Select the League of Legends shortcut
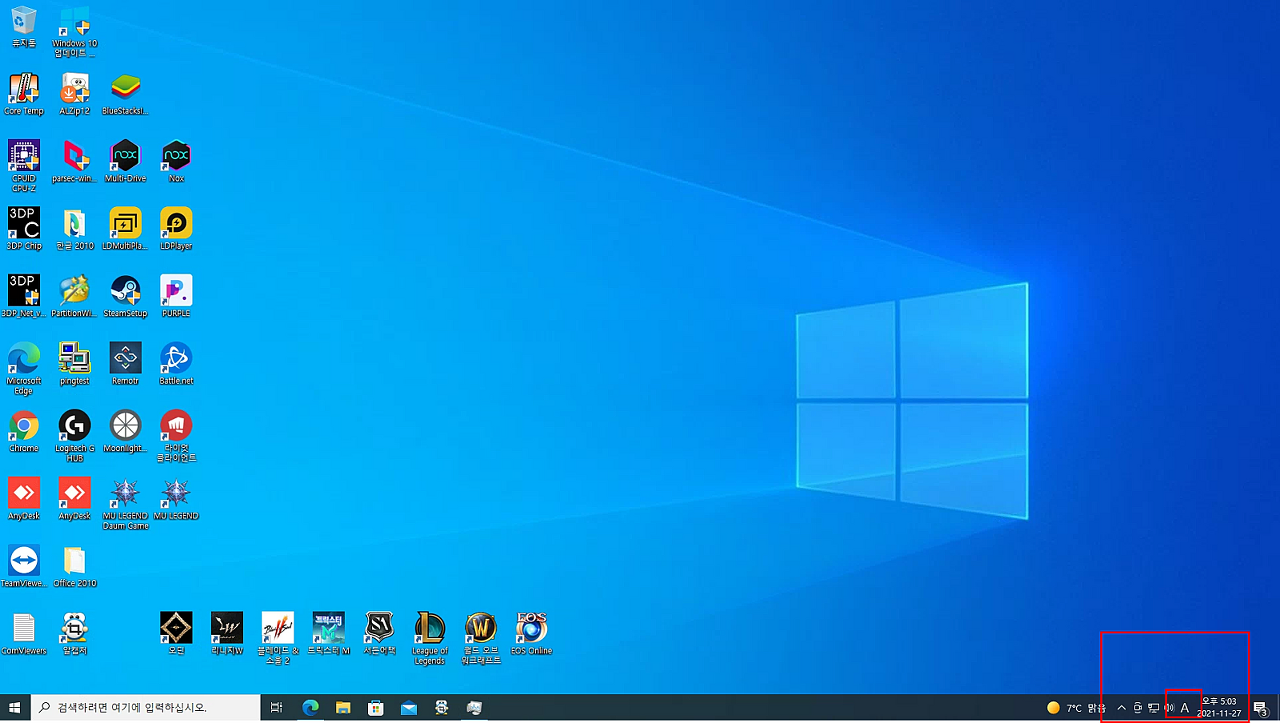1280x723 pixels. [x=430, y=638]
